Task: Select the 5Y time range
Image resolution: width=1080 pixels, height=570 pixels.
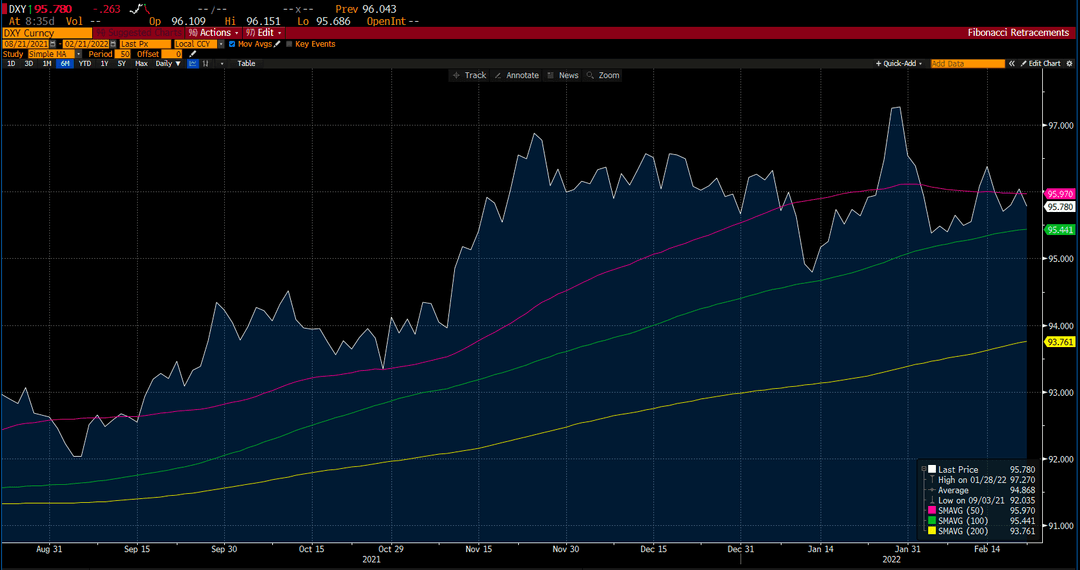Action: [122, 63]
